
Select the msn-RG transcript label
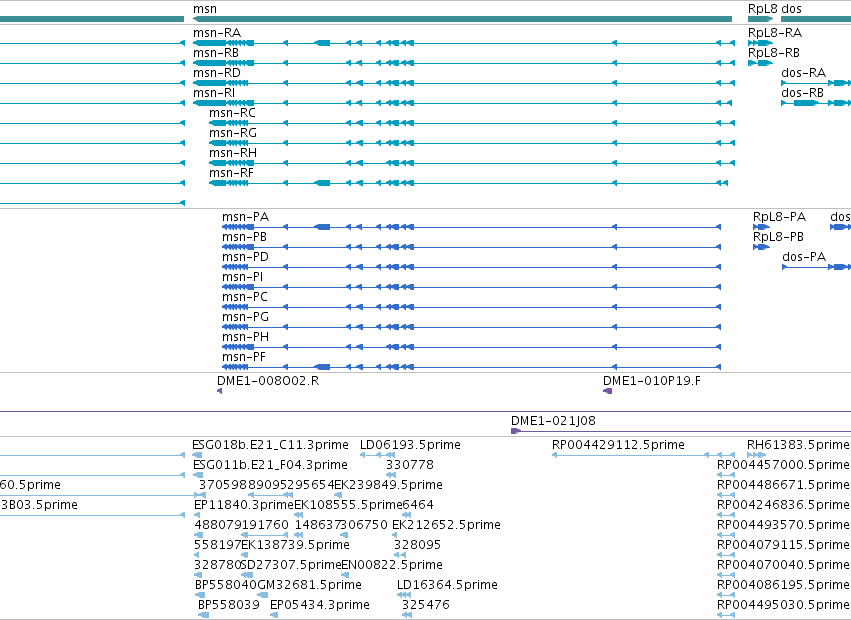(233, 133)
